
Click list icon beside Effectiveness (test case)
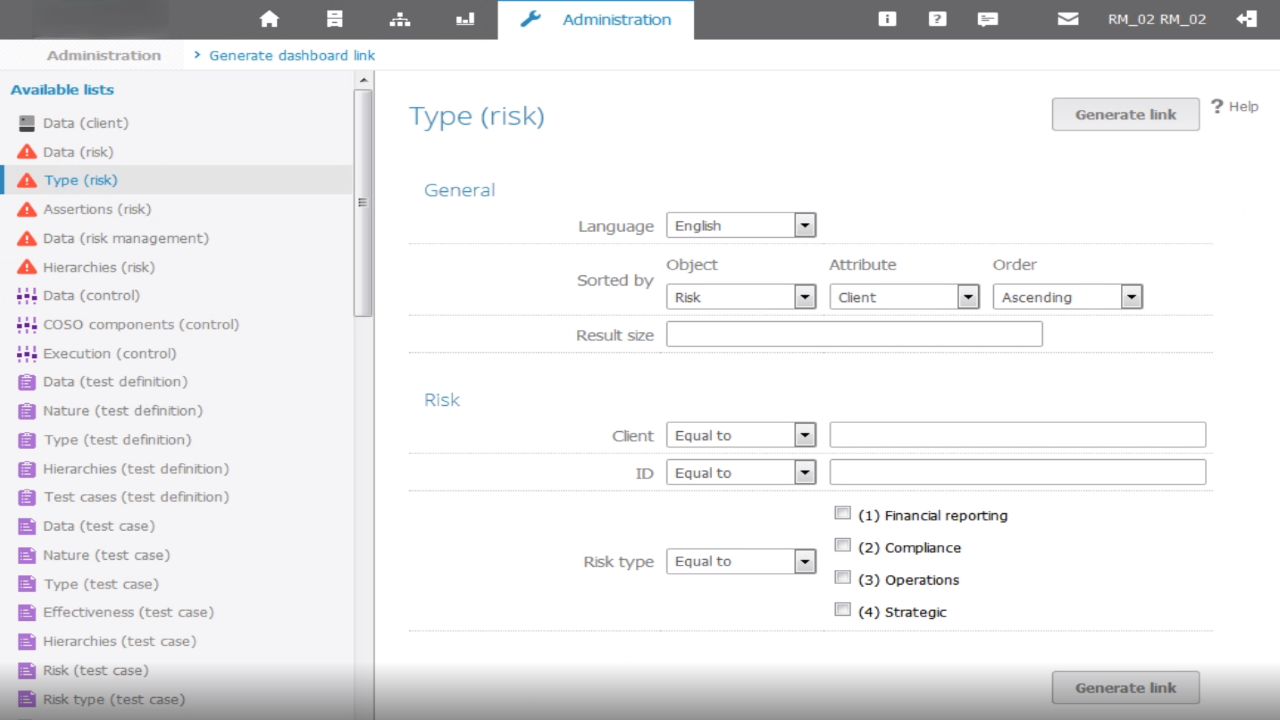coord(27,612)
